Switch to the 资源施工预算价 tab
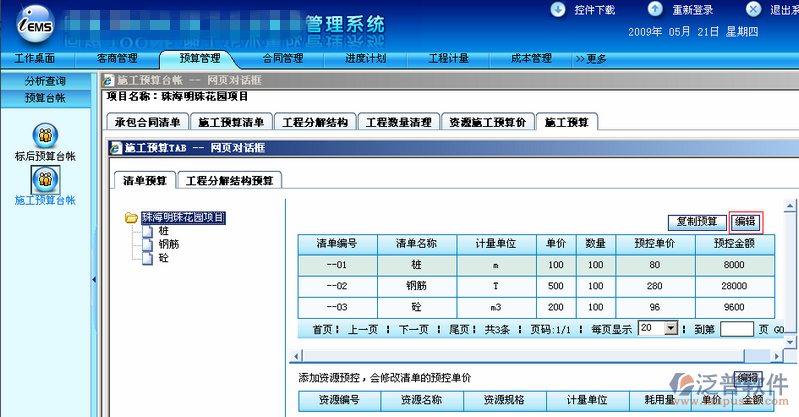The width and height of the screenshot is (799, 417). (486, 123)
